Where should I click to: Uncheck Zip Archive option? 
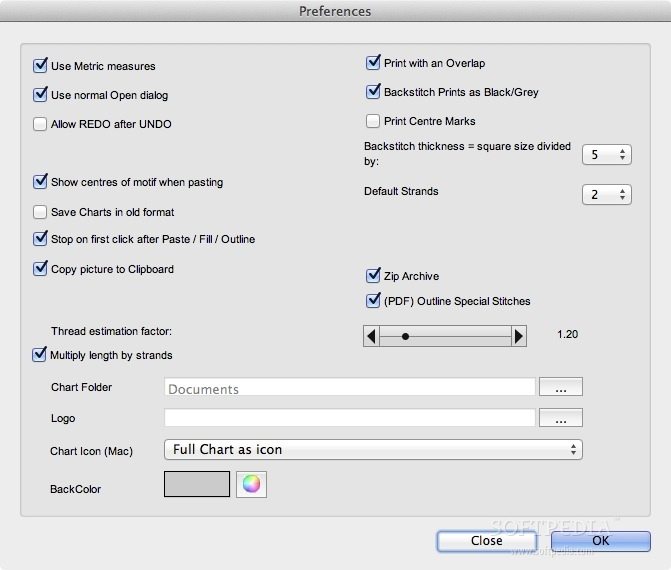373,276
